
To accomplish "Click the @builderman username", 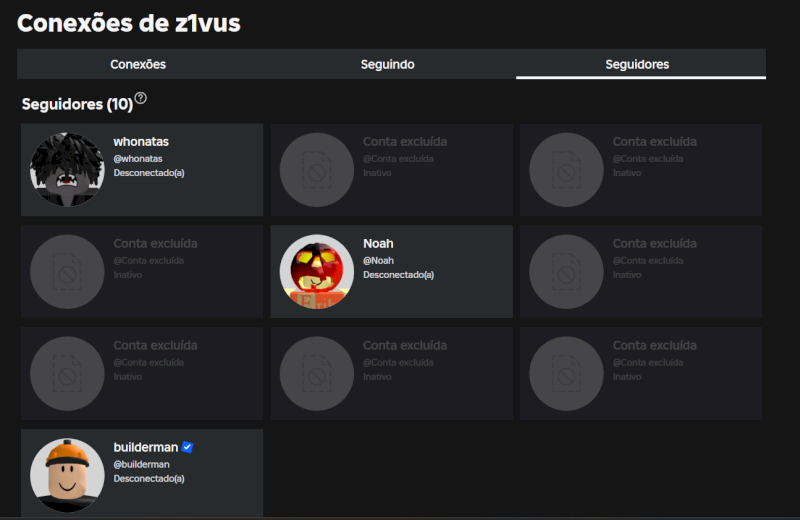I will [x=141, y=464].
